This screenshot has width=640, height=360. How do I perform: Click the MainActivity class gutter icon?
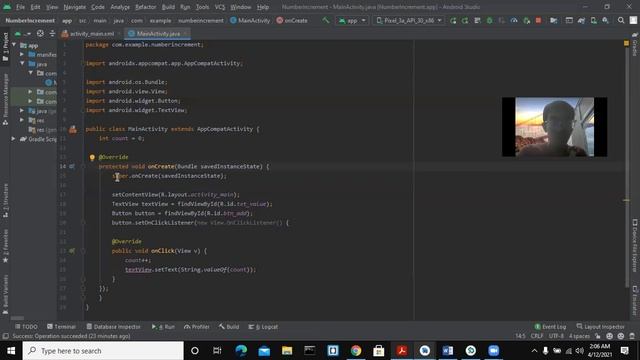coord(73,129)
